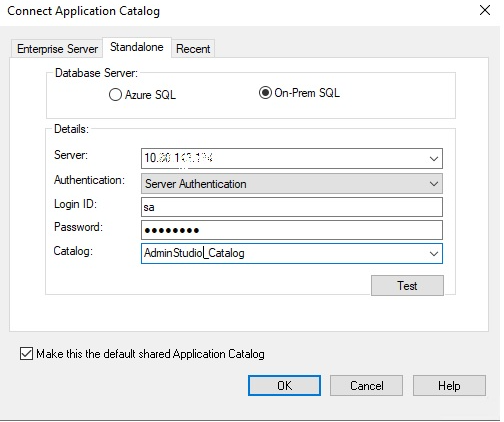Open the Recent tab
The width and height of the screenshot is (504, 422).
pyautogui.click(x=193, y=49)
